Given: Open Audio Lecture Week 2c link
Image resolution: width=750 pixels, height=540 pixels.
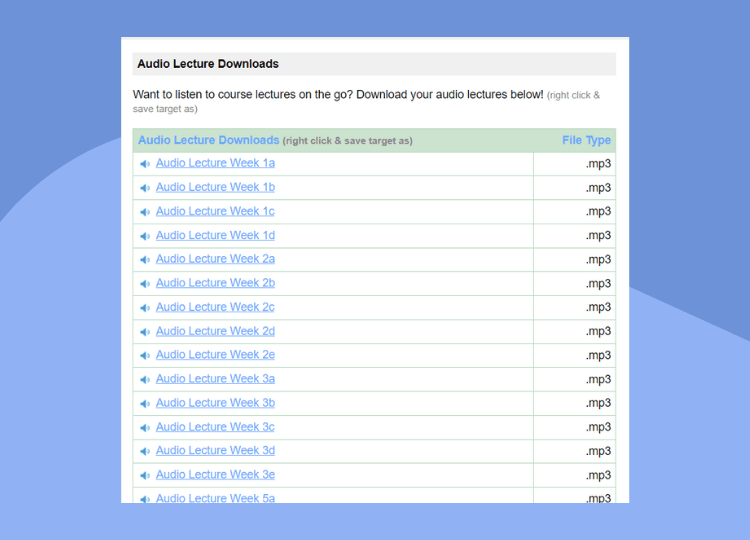Looking at the screenshot, I should pos(215,307).
